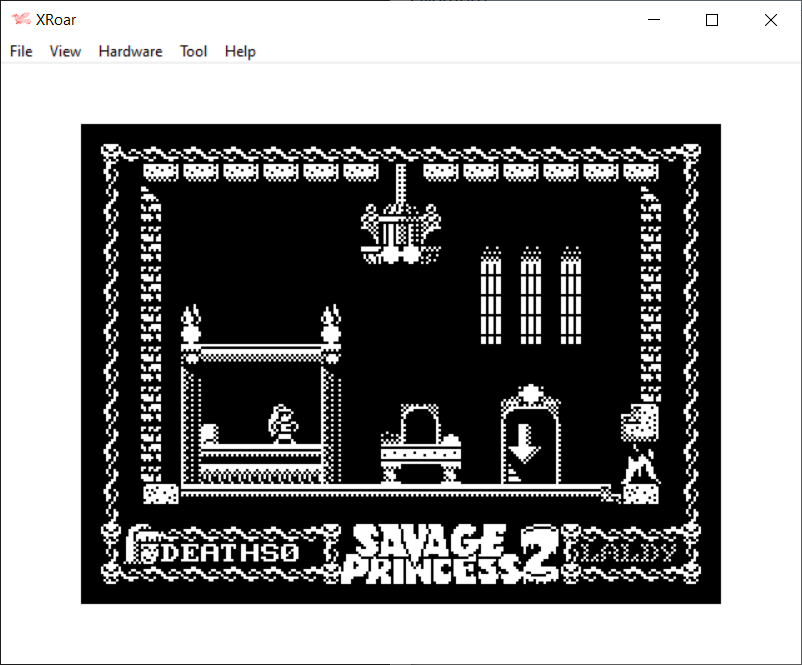
Task: Click the Savage Princess 2 game logo
Action: 450,553
